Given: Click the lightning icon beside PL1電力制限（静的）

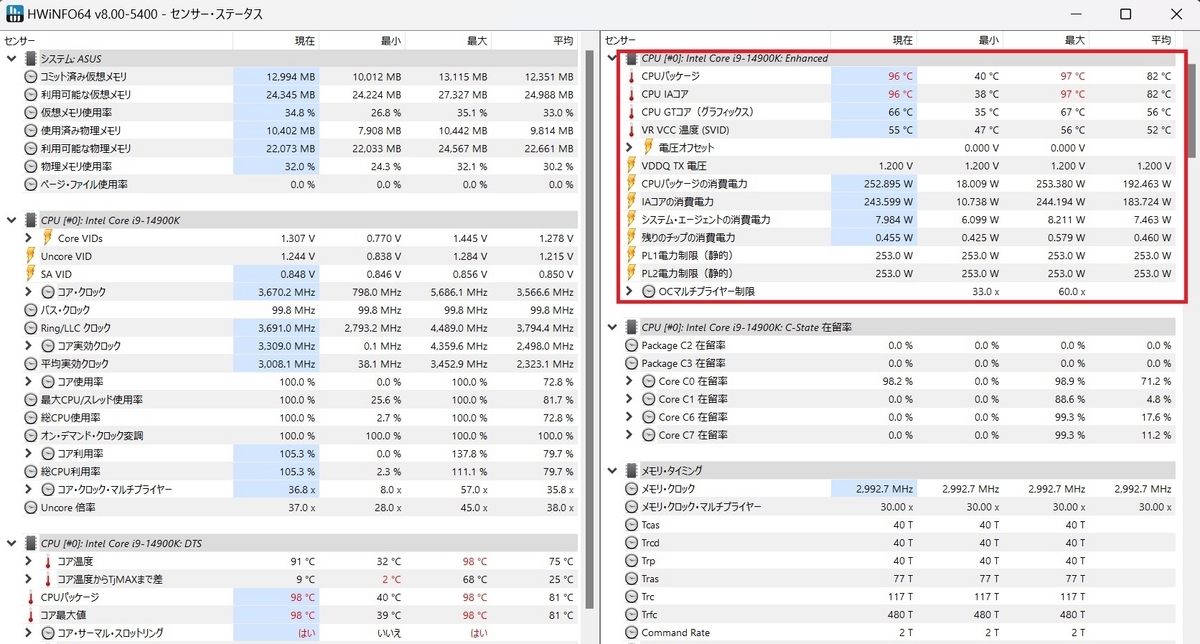Looking at the screenshot, I should click(631, 256).
